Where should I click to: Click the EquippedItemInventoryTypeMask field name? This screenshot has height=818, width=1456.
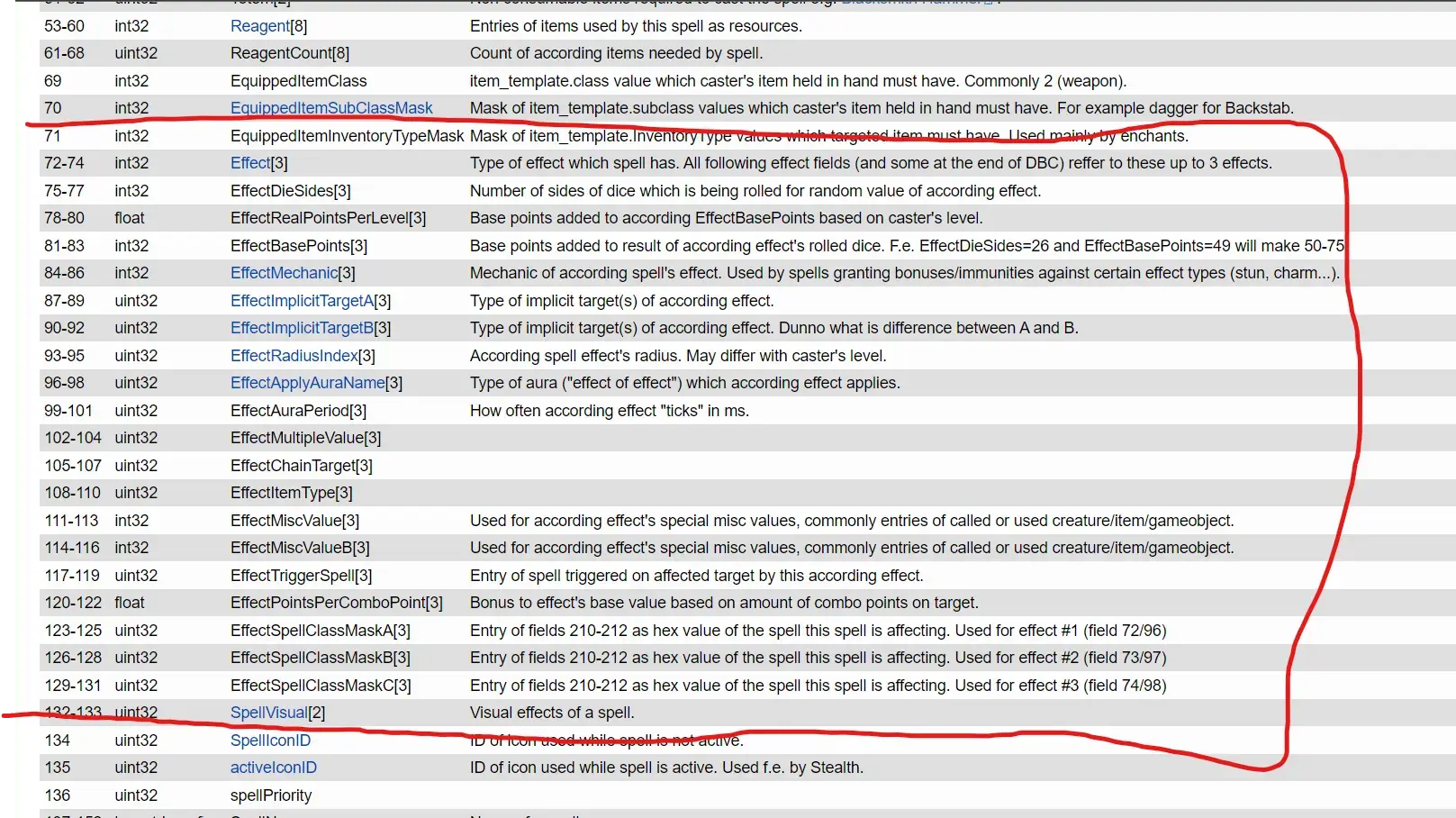(348, 136)
